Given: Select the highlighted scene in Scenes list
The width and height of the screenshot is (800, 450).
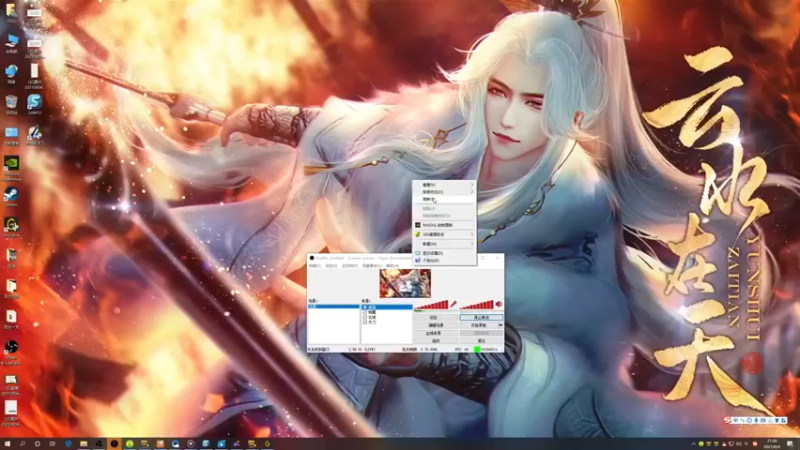Looking at the screenshot, I should point(334,307).
